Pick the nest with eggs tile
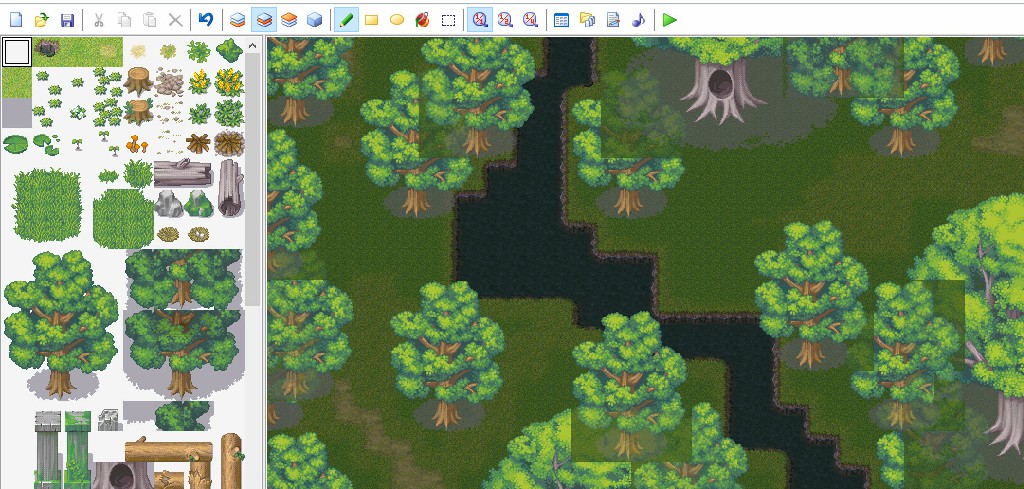The width and height of the screenshot is (1024, 489). pyautogui.click(x=199, y=234)
